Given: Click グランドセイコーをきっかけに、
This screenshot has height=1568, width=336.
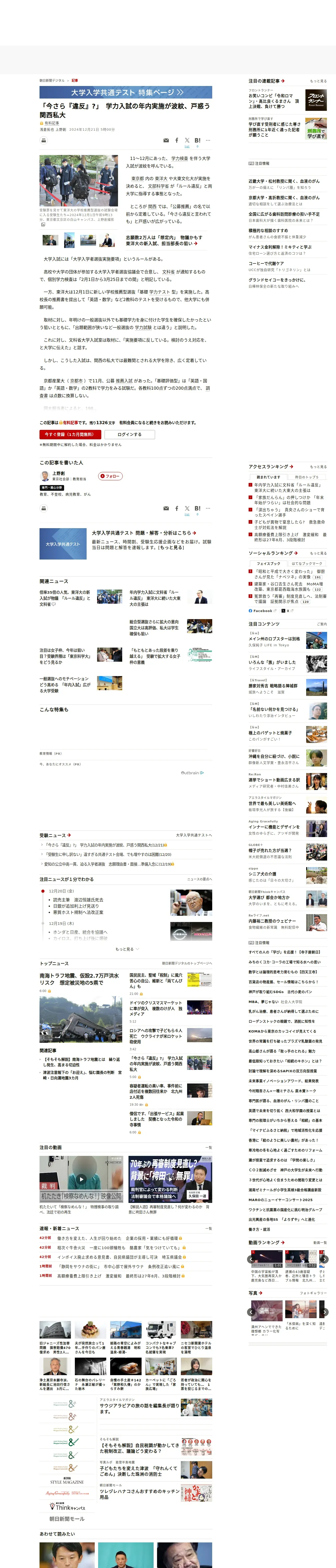Looking at the screenshot, I should coord(277,280).
